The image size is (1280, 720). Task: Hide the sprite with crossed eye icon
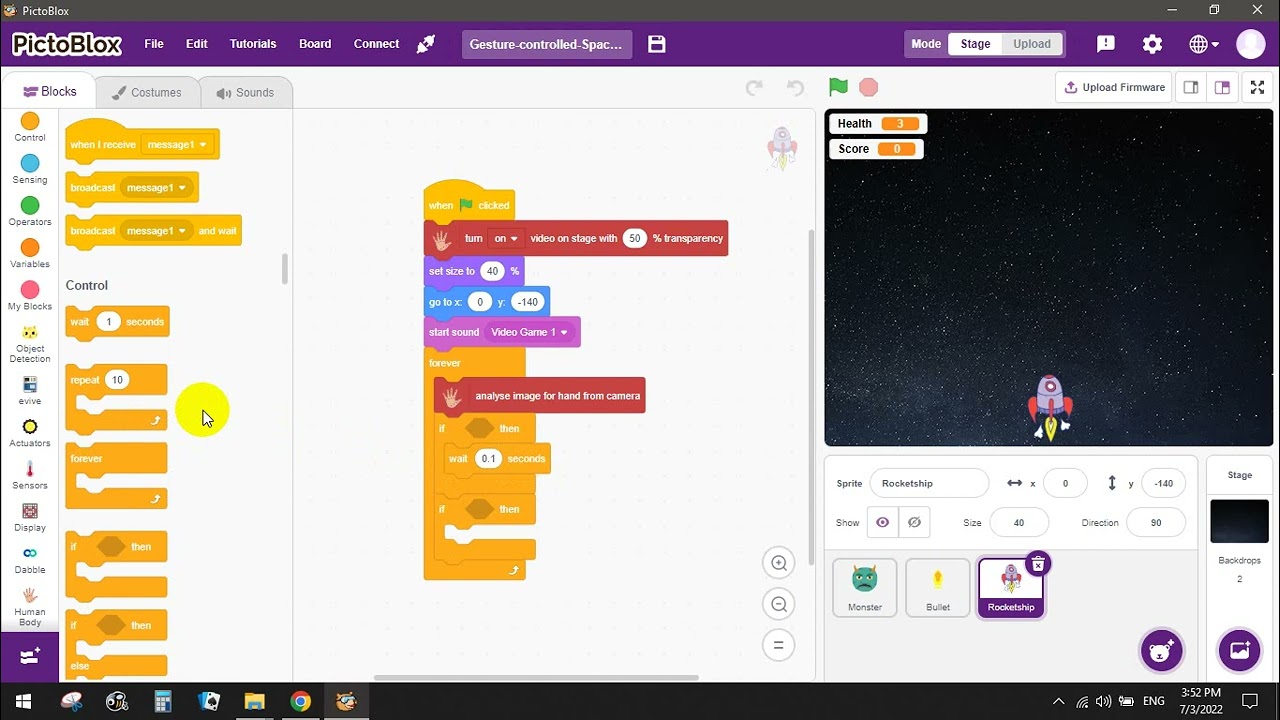914,522
